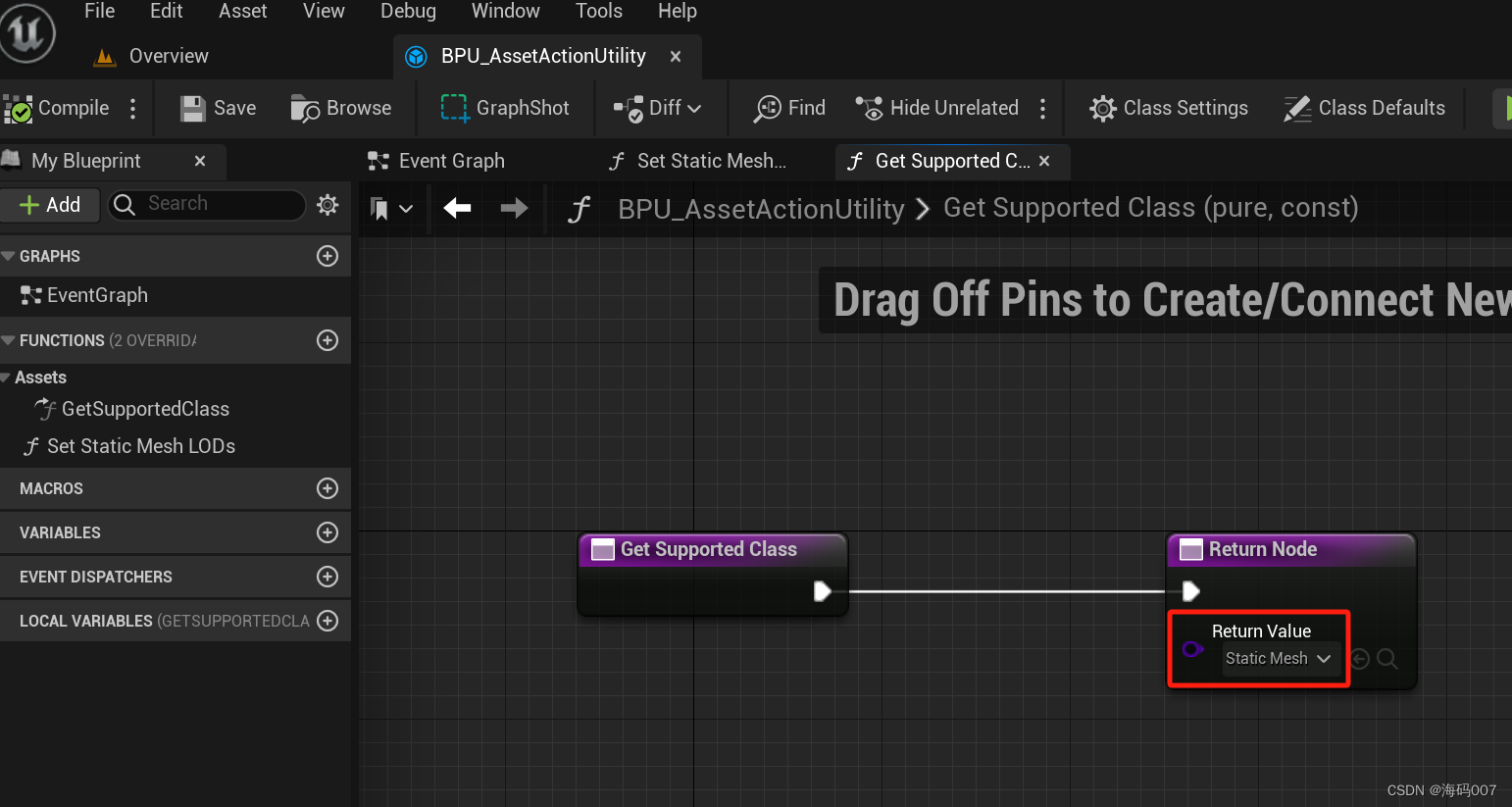Close the BPU_AssetActionUtility tab
1512x807 pixels.
(x=676, y=57)
